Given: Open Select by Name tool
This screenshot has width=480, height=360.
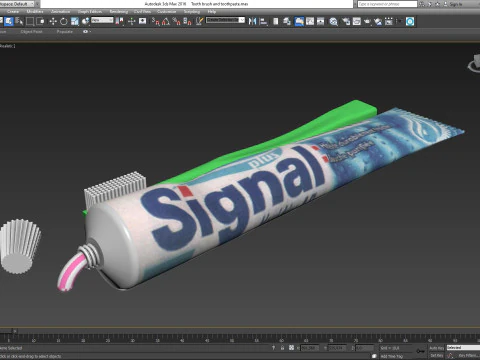Looking at the screenshot, I should coord(19,22).
